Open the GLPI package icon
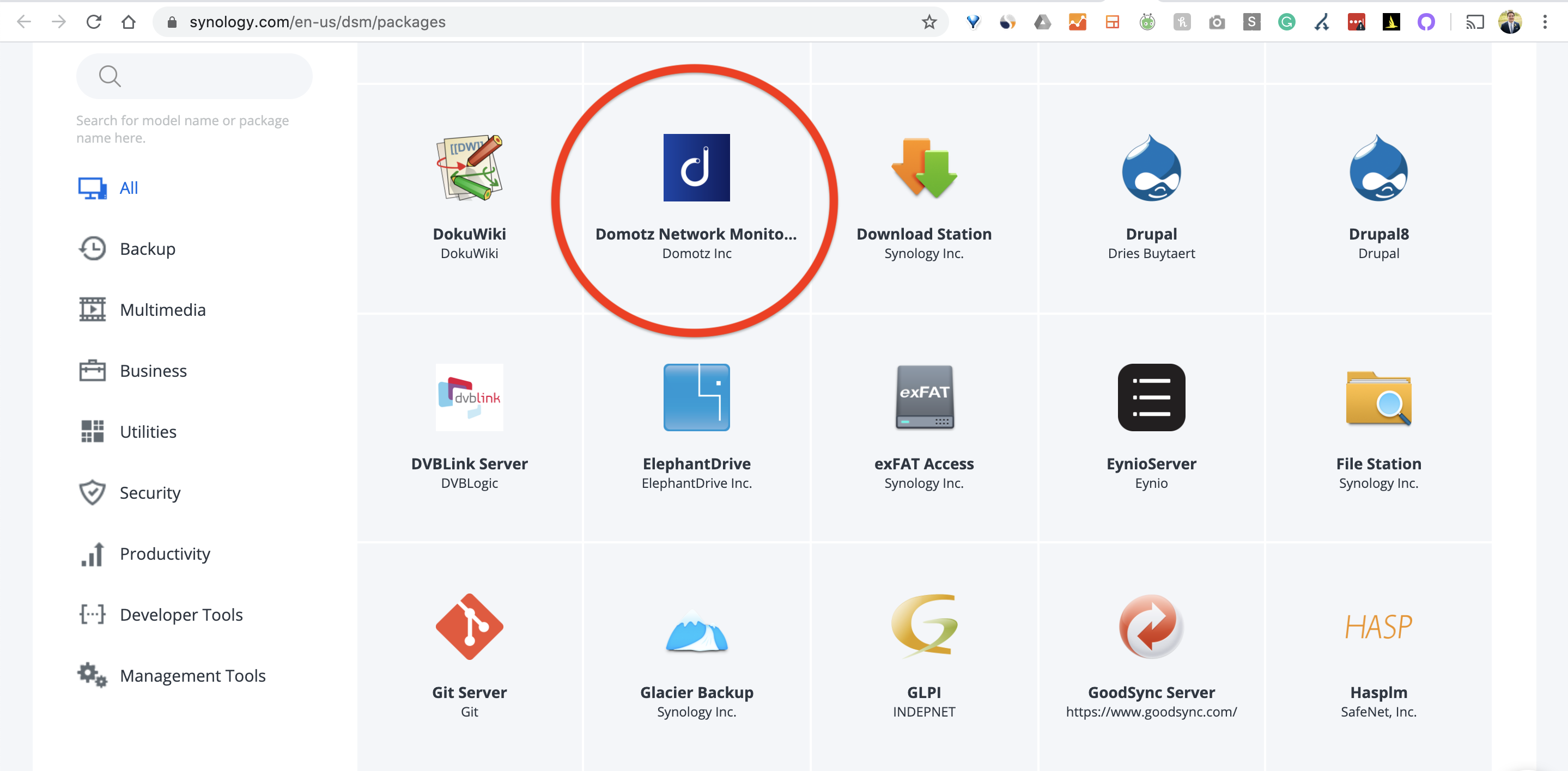Image resolution: width=1568 pixels, height=771 pixels. (x=924, y=626)
